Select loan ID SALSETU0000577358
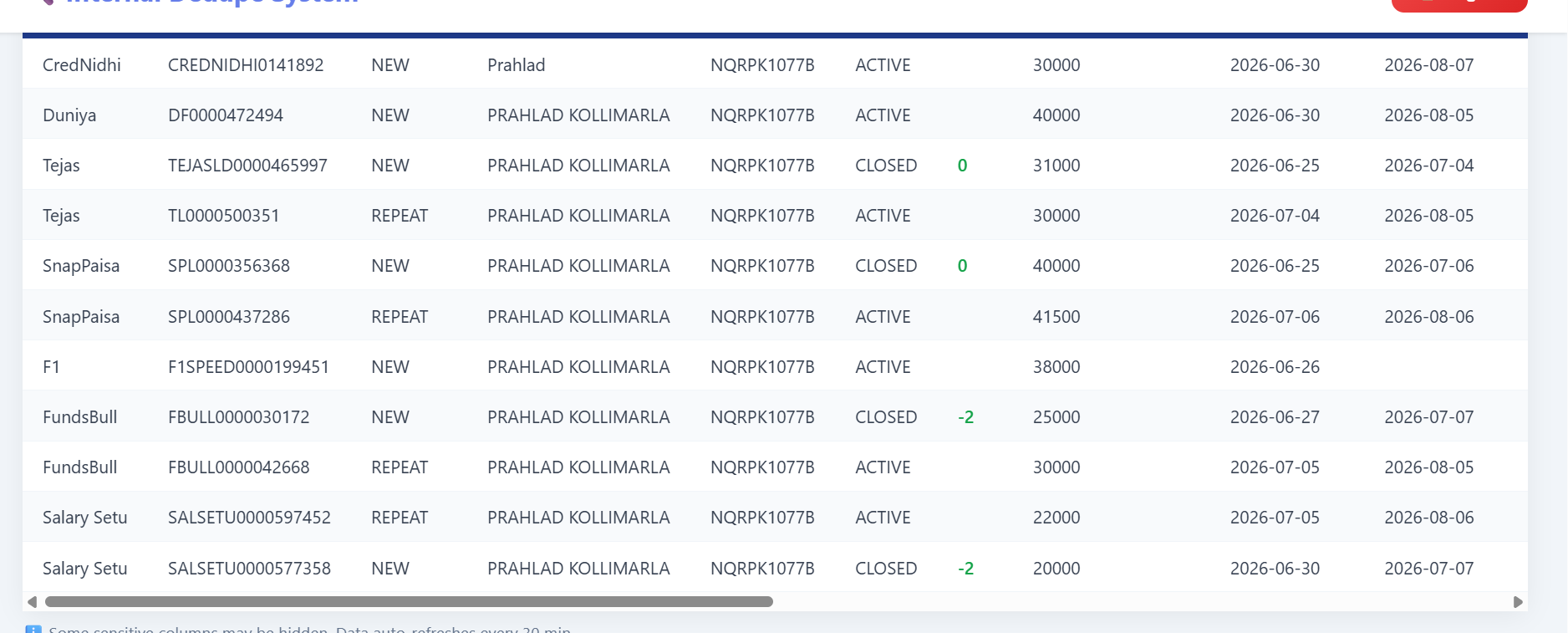 (x=249, y=569)
